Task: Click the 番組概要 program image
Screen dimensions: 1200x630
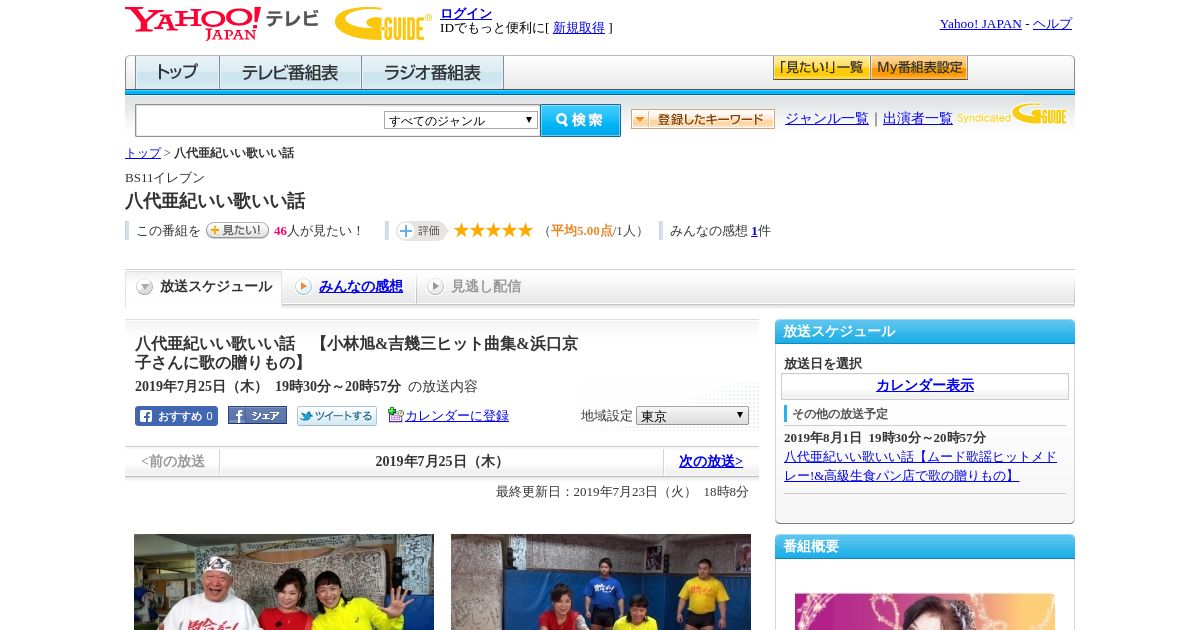Action: (x=925, y=612)
